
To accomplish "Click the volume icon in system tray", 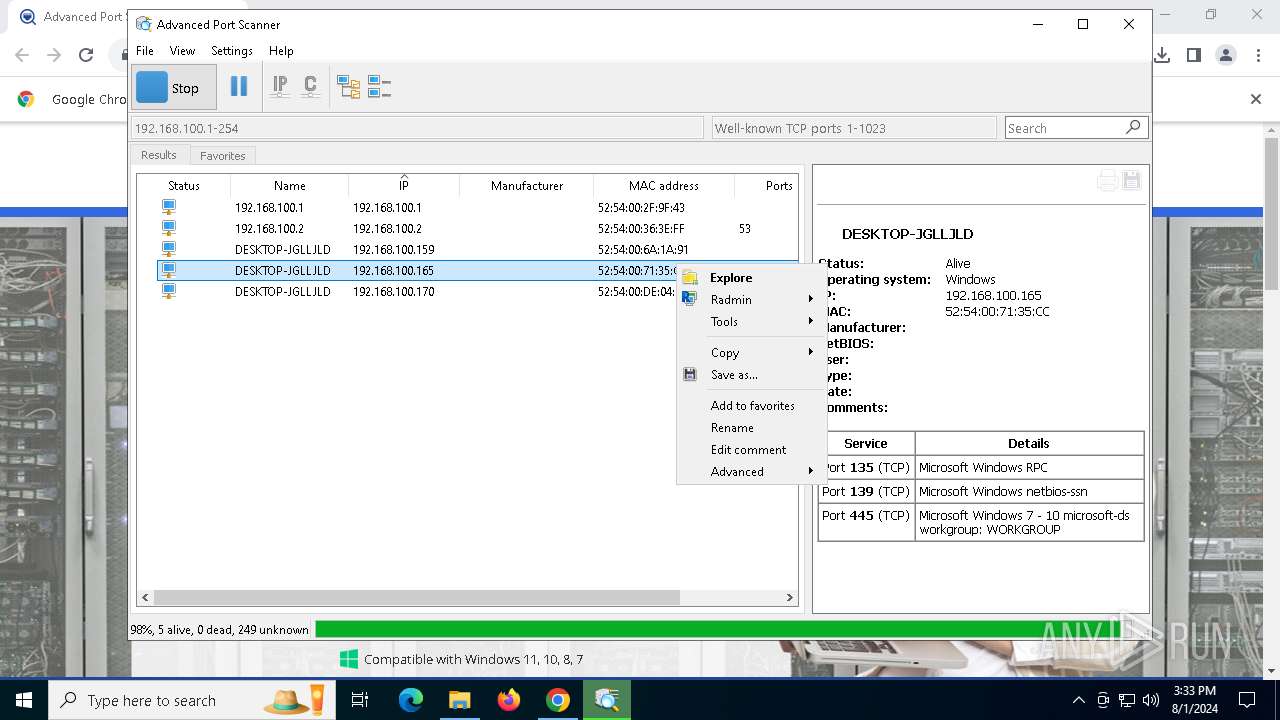I will pyautogui.click(x=1151, y=700).
